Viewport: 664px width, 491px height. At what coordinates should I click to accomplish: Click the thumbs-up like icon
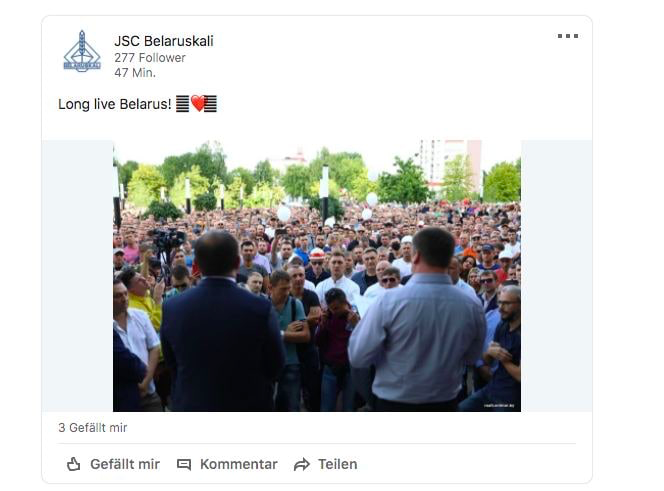pos(74,464)
